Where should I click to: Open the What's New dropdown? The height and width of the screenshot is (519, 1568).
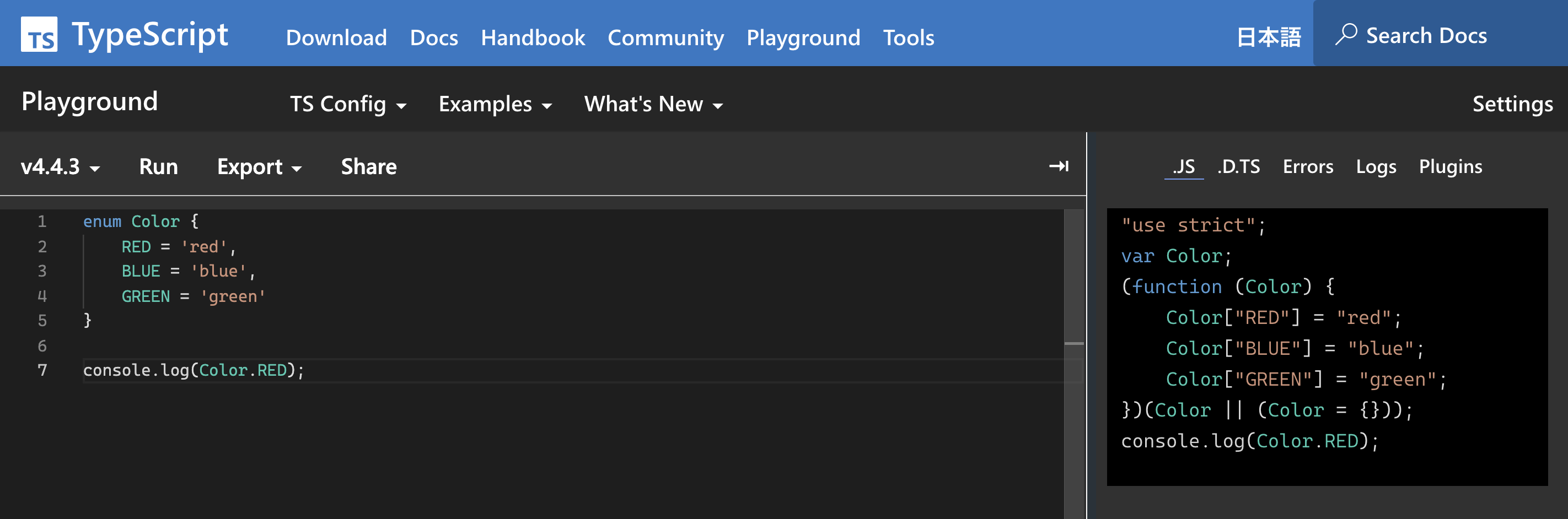click(x=653, y=104)
